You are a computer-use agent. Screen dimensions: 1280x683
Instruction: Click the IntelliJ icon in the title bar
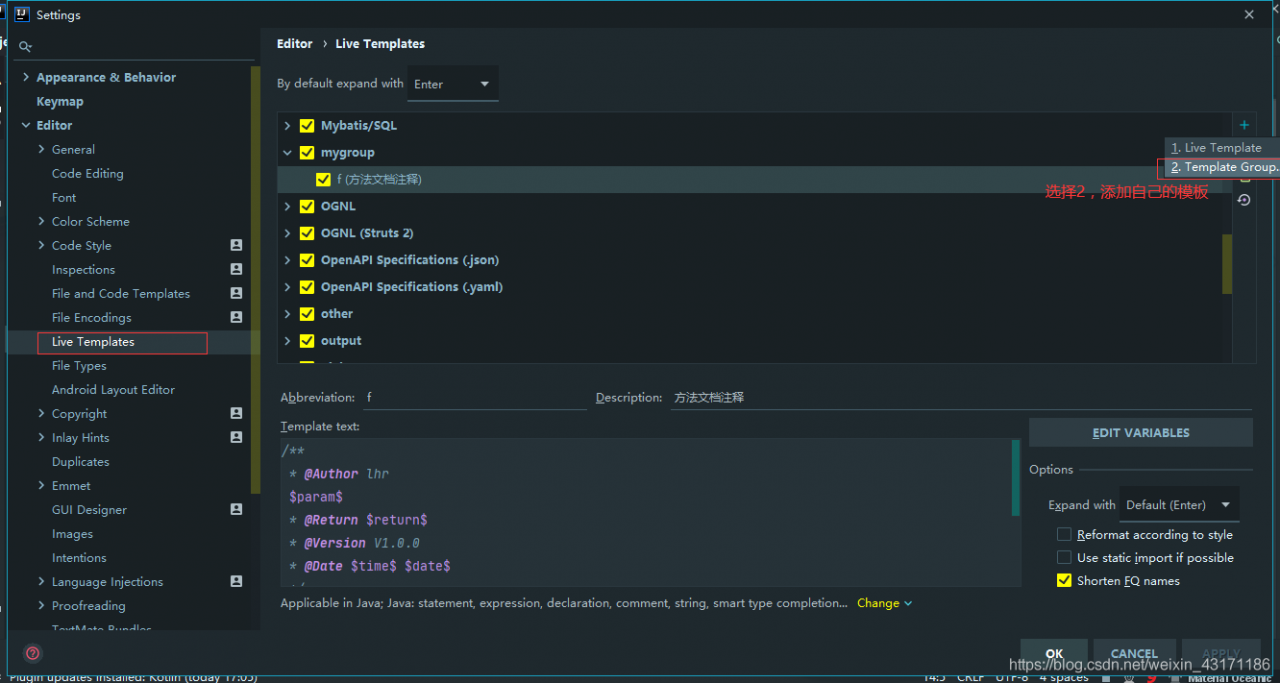point(22,14)
